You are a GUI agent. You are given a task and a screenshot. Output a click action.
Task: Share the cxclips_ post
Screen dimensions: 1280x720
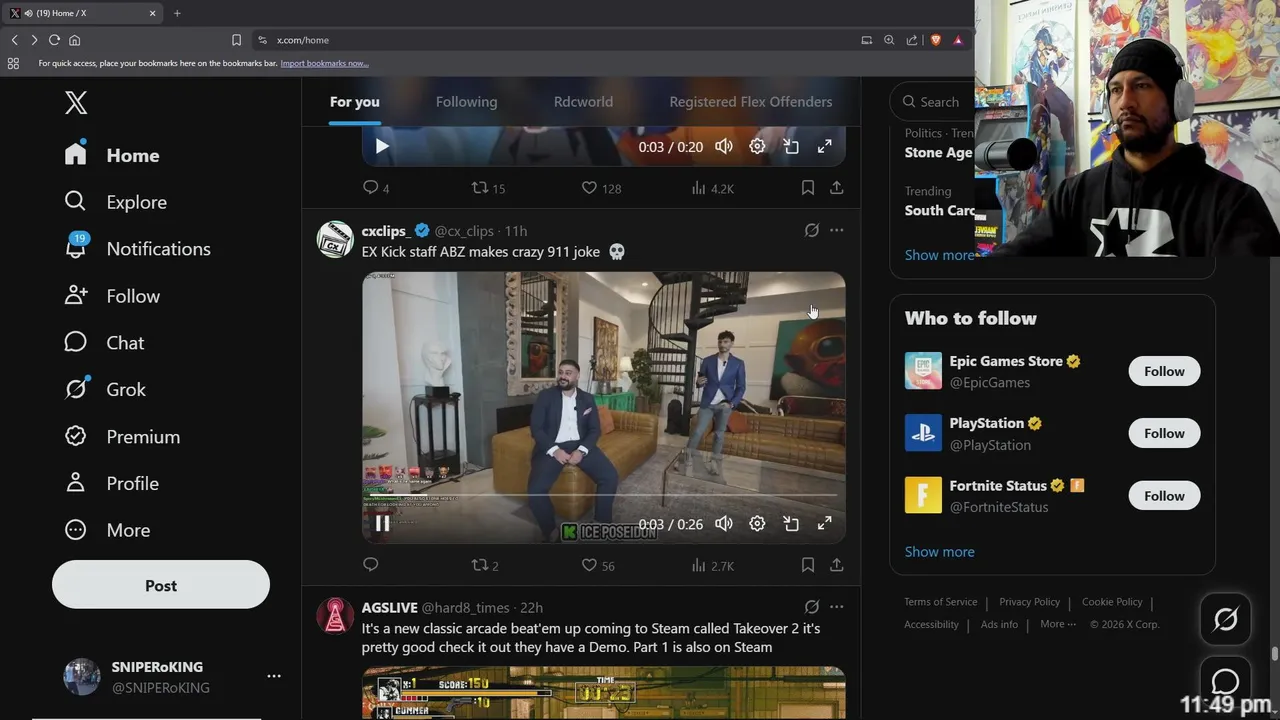pyautogui.click(x=837, y=565)
